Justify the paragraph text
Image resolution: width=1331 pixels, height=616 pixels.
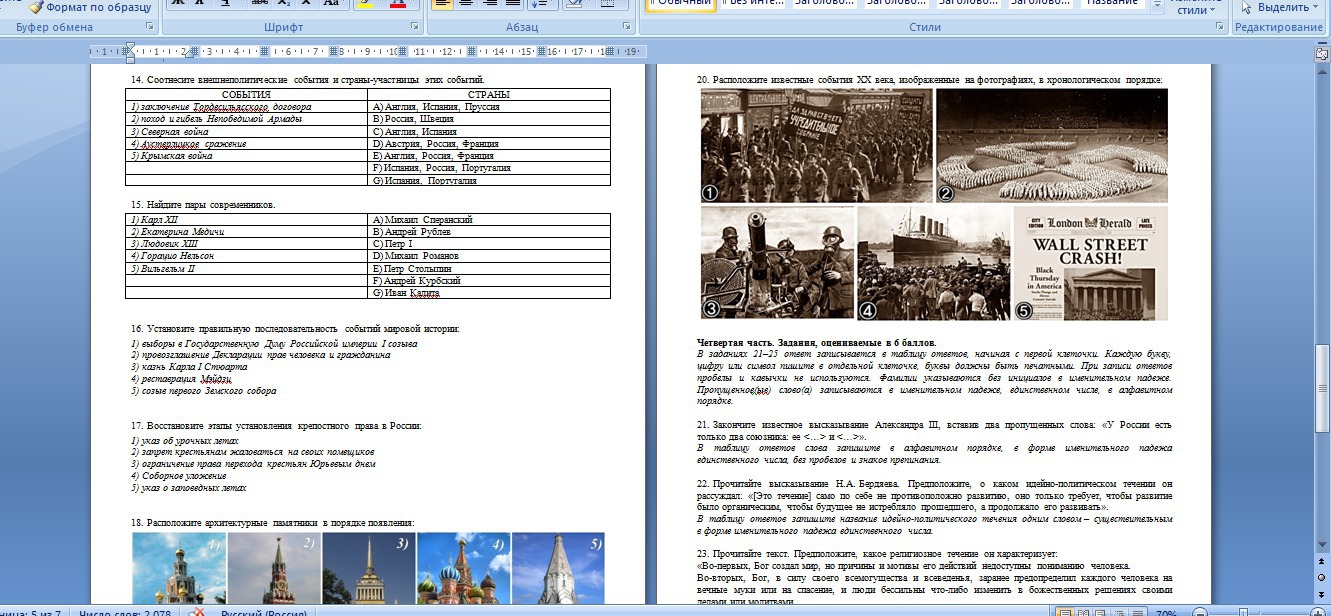click(x=511, y=4)
